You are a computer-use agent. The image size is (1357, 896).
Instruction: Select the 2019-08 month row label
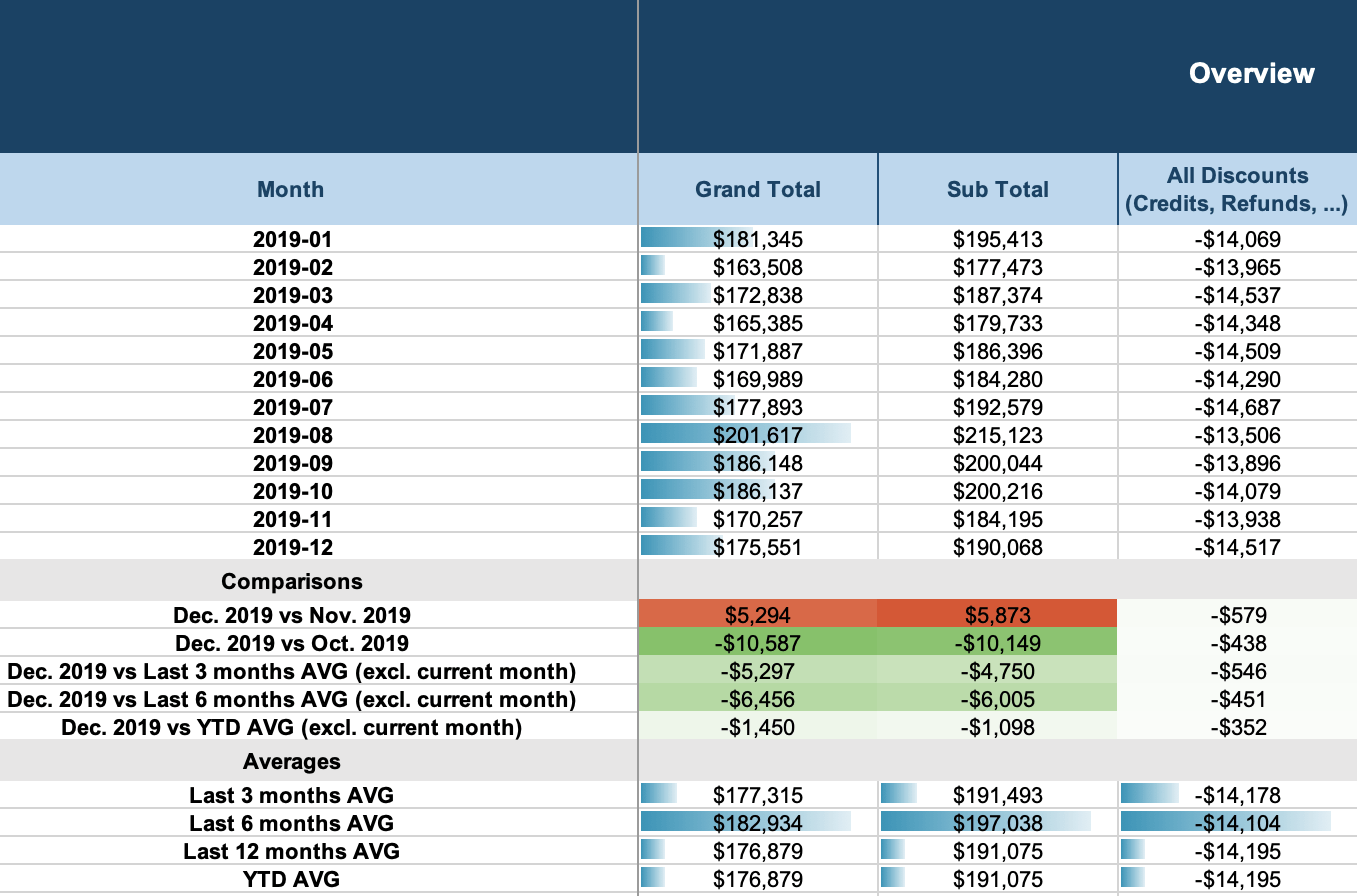tap(292, 435)
